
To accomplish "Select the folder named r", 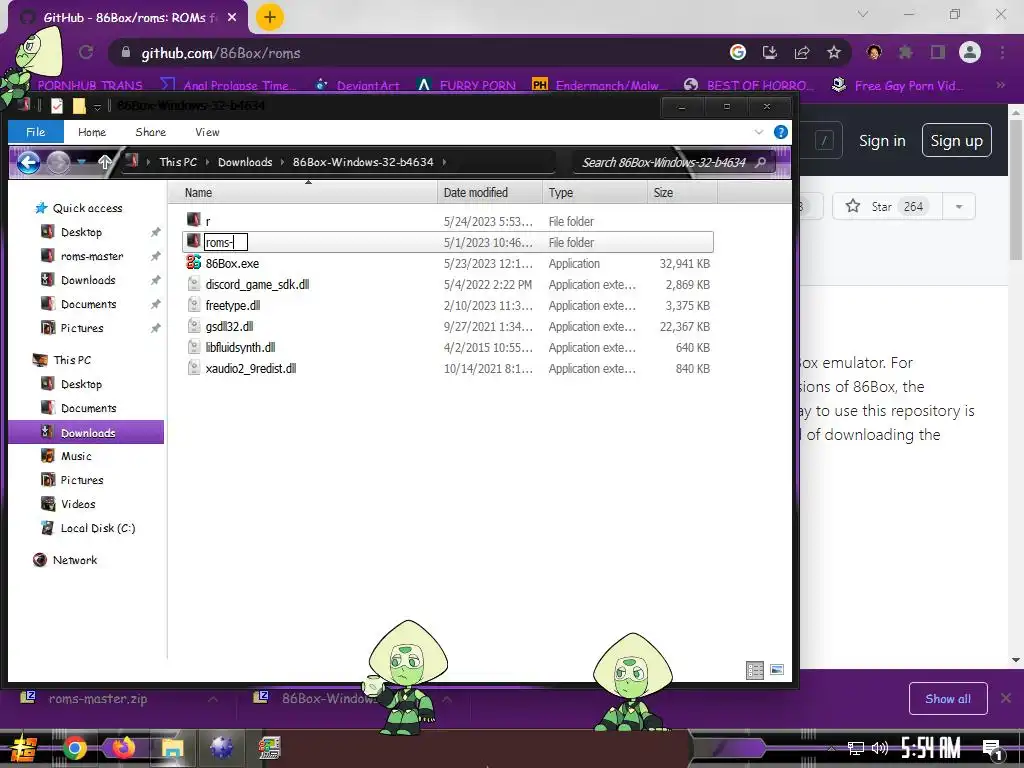I will coord(208,221).
